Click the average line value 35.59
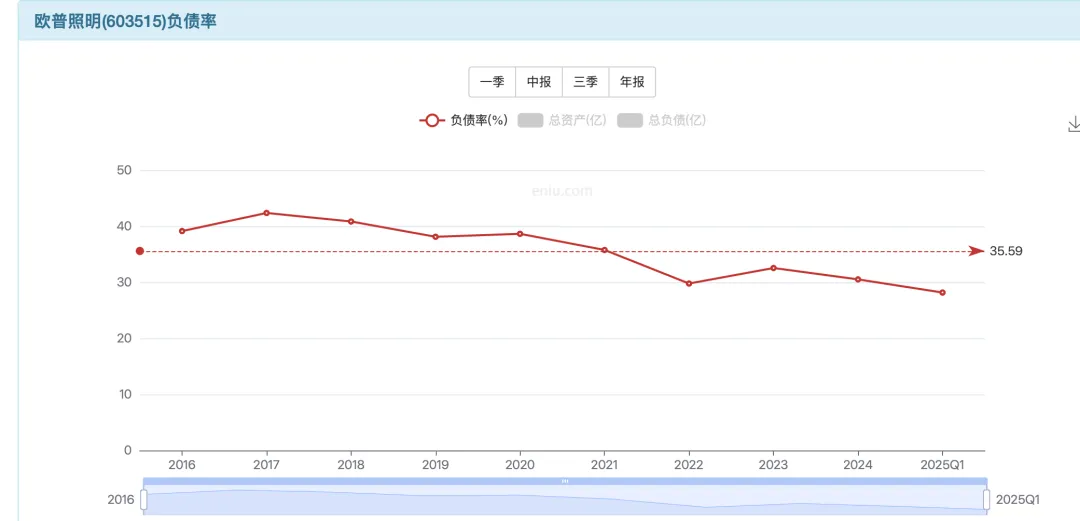Viewport: 1080px width, 521px height. 1006,252
